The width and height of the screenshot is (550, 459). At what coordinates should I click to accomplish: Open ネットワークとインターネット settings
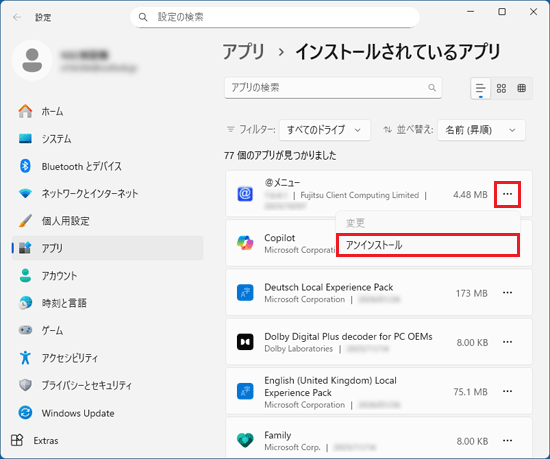pyautogui.click(x=107, y=193)
